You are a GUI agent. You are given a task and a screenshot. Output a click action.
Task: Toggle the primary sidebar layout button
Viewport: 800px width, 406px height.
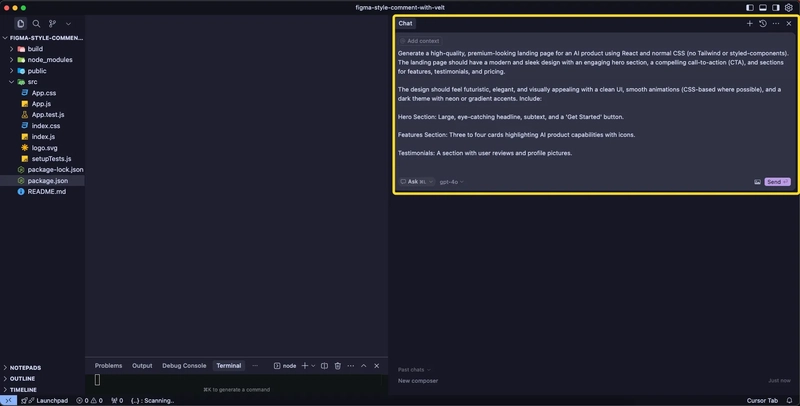pyautogui.click(x=748, y=7)
